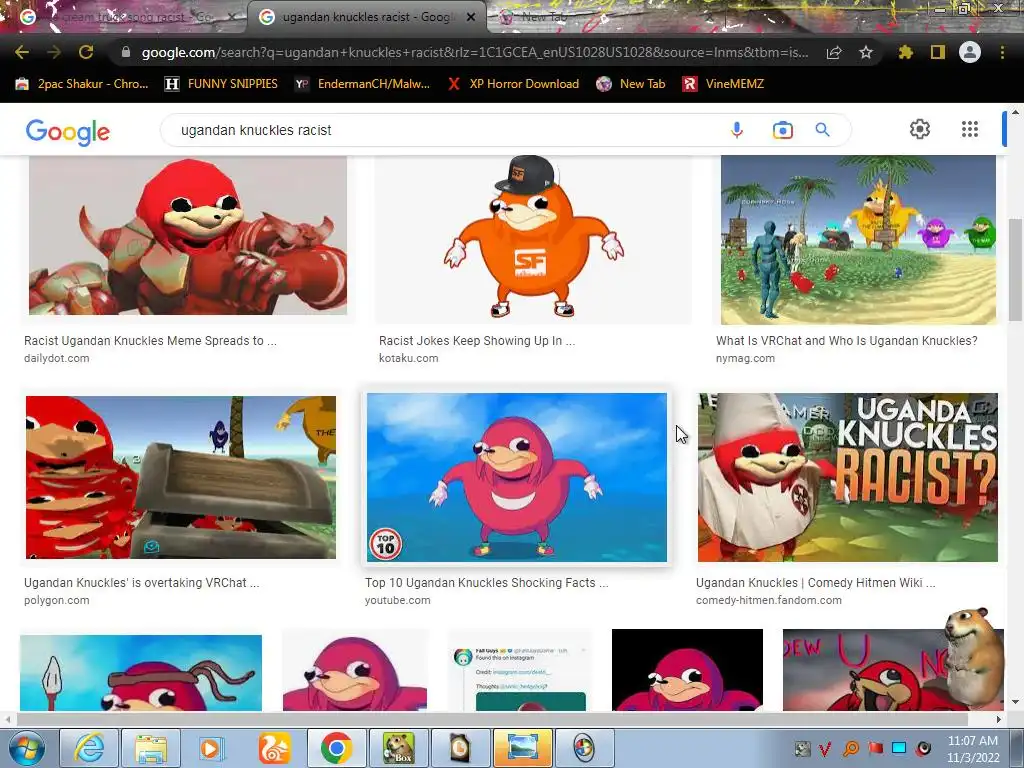Click the red V tray icon
The image size is (1024, 768).
(825, 748)
